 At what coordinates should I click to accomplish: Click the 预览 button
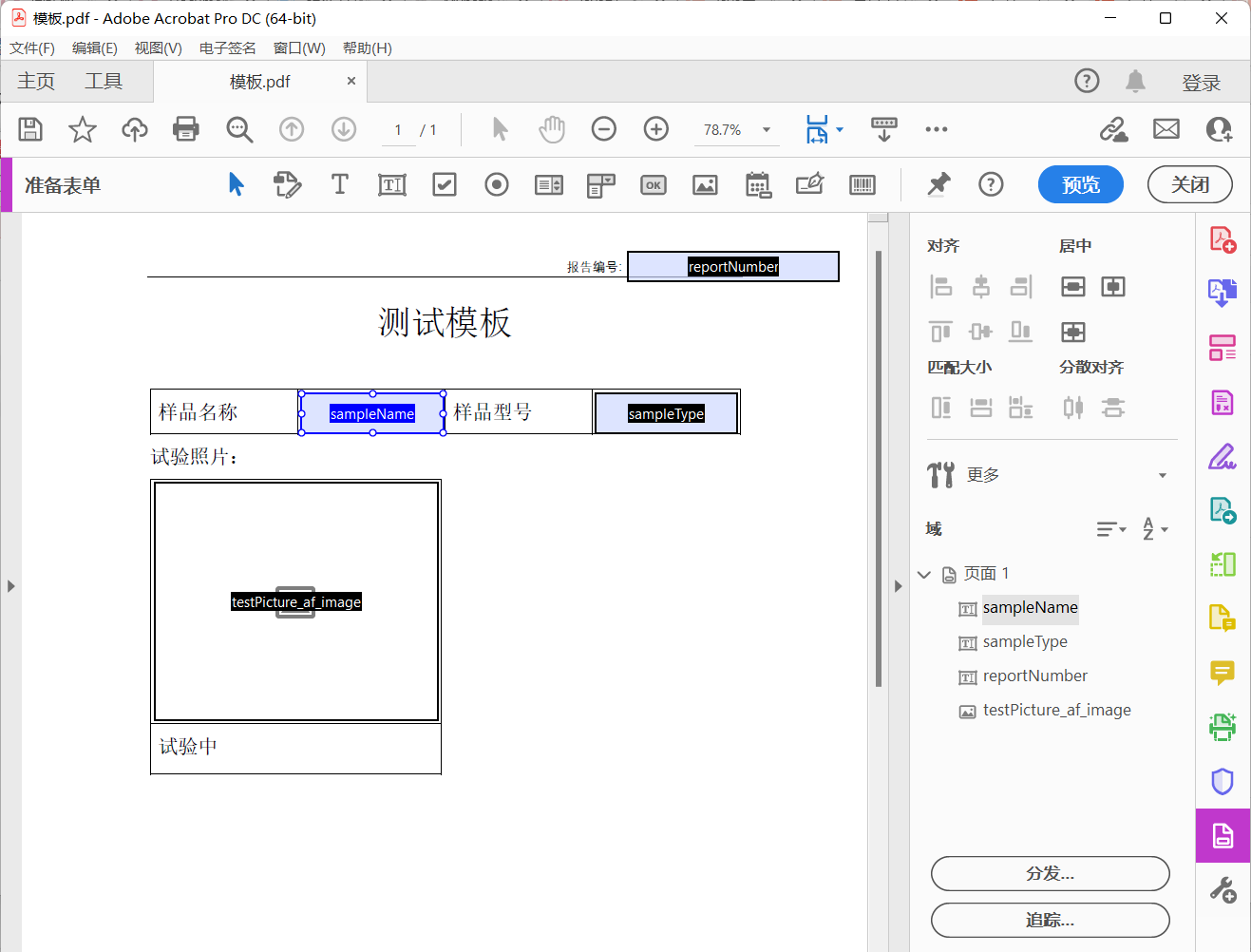[1080, 184]
